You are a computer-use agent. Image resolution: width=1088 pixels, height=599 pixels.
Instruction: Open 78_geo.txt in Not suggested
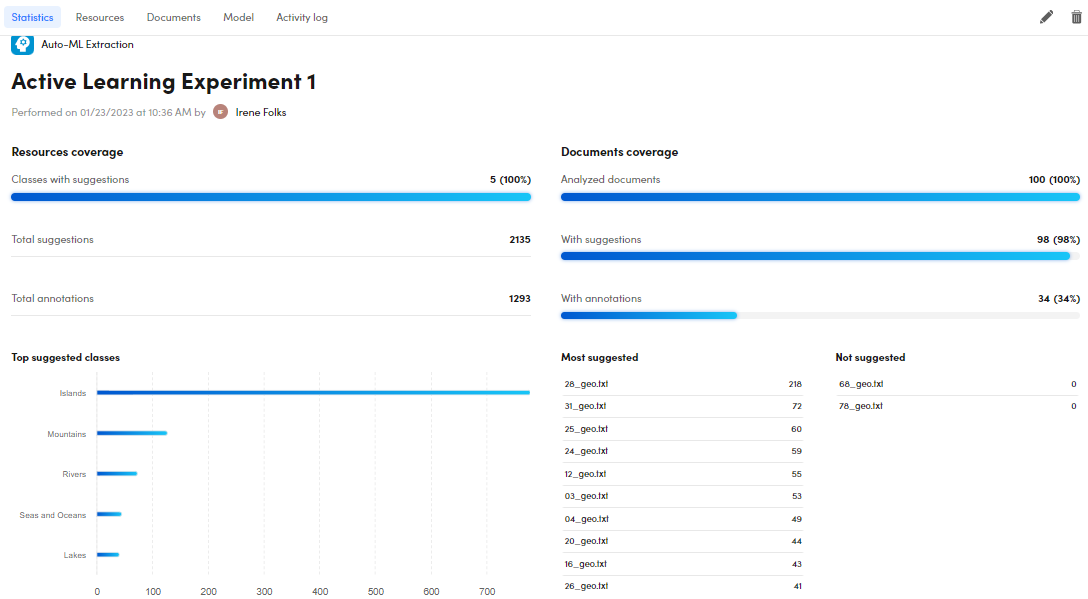(860, 406)
